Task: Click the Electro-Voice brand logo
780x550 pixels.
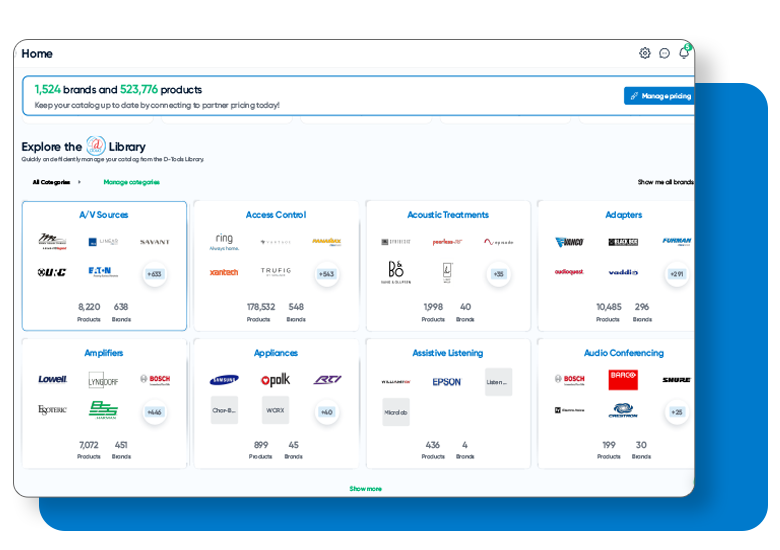Action: coord(570,410)
